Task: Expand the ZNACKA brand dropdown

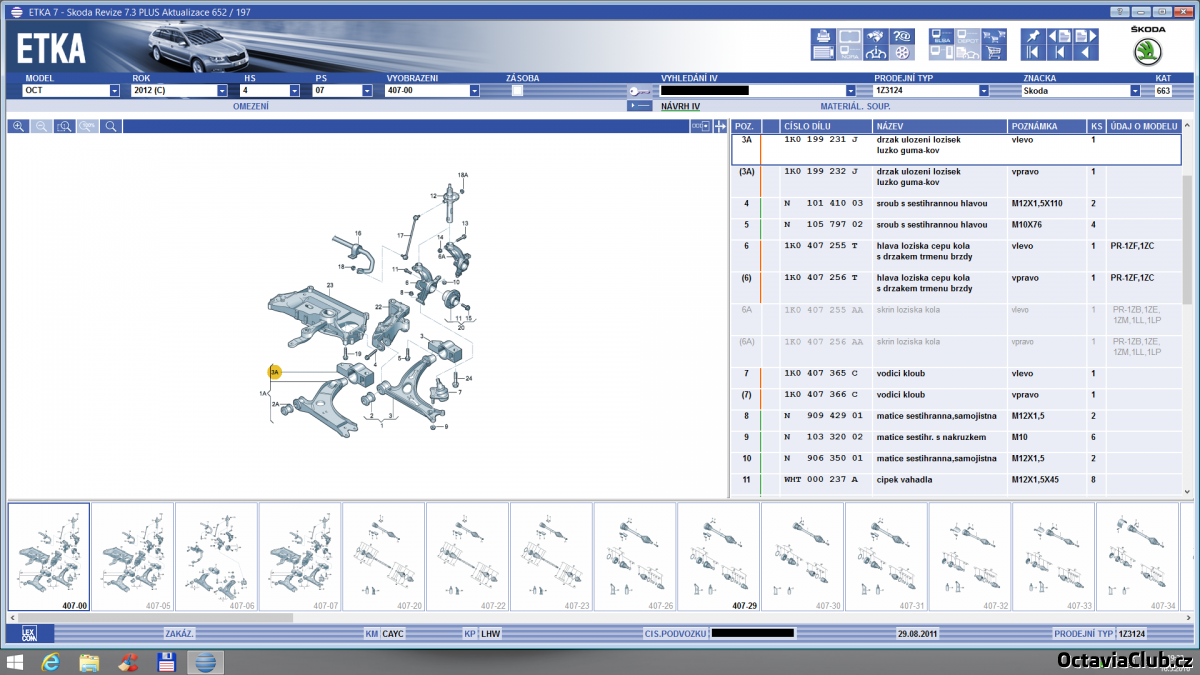Action: (x=1134, y=90)
